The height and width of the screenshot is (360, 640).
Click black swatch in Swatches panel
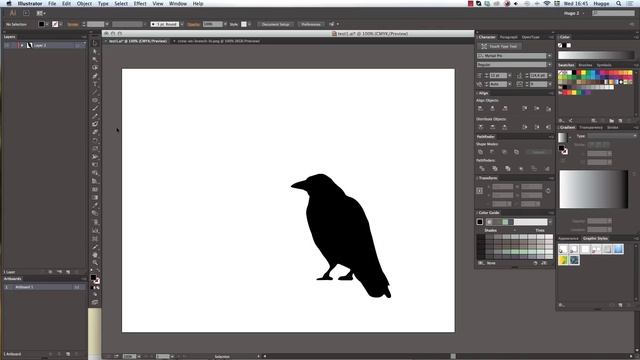[574, 73]
